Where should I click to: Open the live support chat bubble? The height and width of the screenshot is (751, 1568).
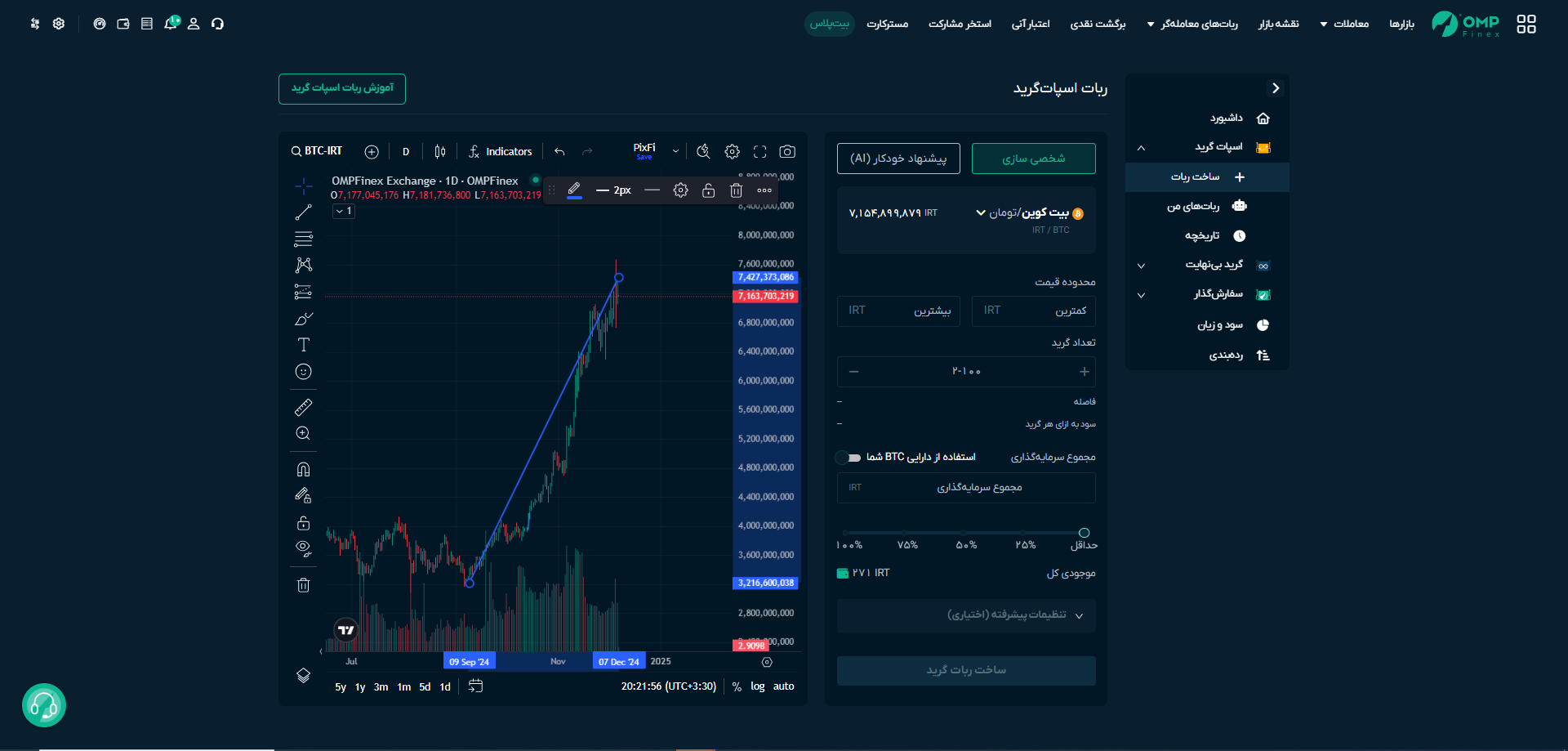pyautogui.click(x=44, y=705)
